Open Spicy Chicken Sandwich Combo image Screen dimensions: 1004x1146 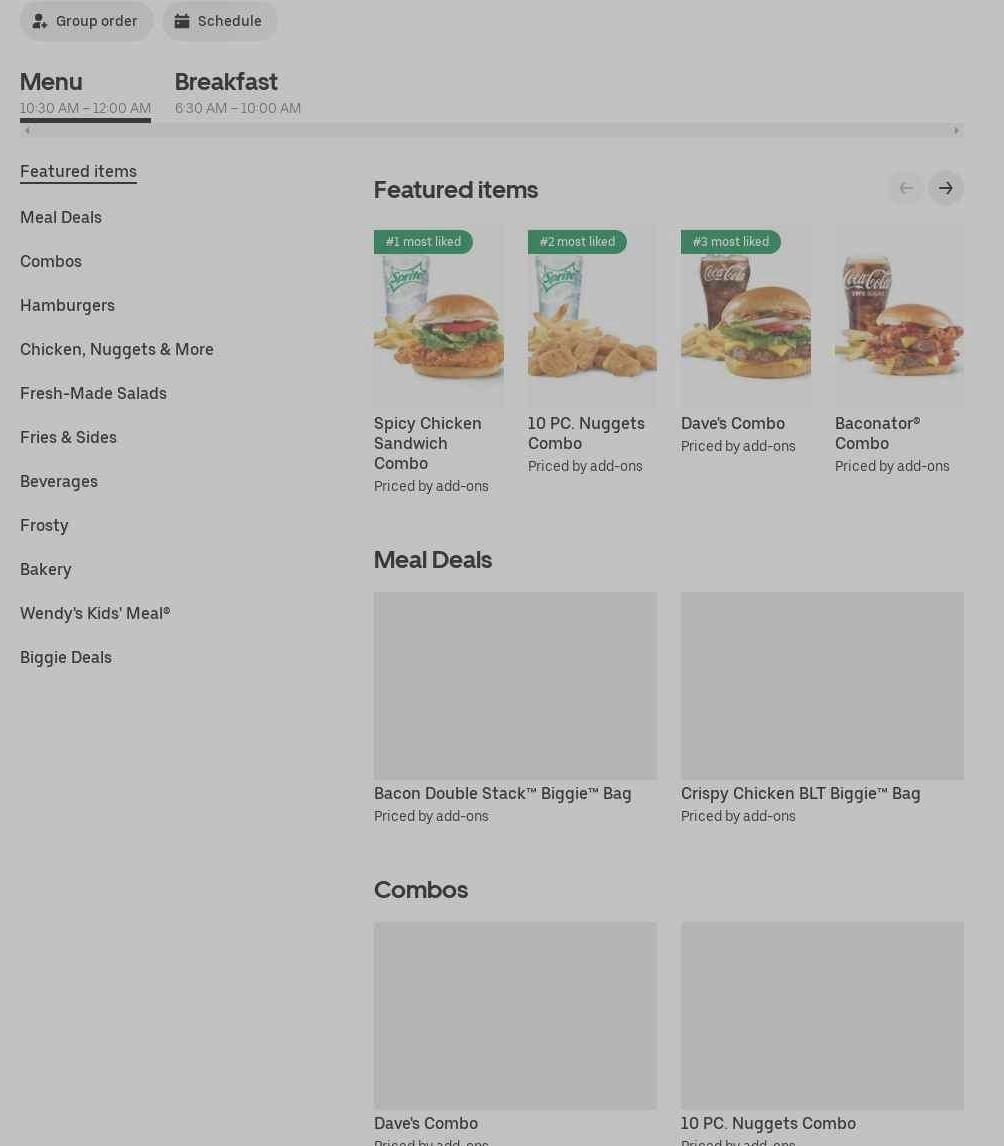[438, 316]
